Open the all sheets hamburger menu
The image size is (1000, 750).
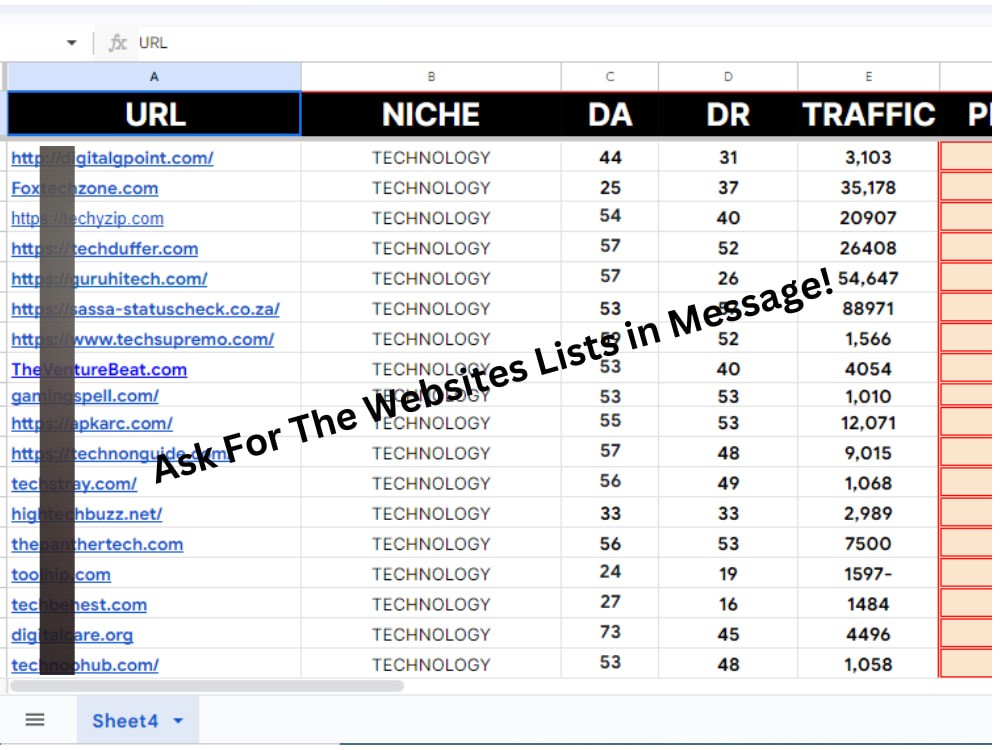pos(34,720)
